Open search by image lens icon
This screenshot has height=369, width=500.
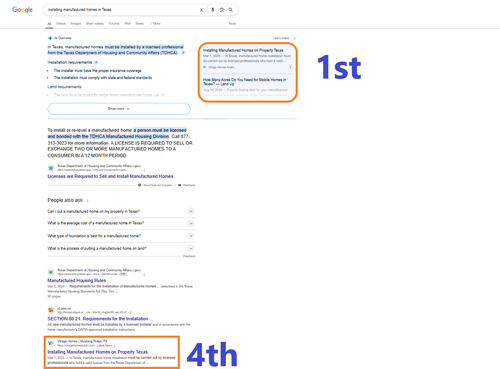(x=222, y=10)
